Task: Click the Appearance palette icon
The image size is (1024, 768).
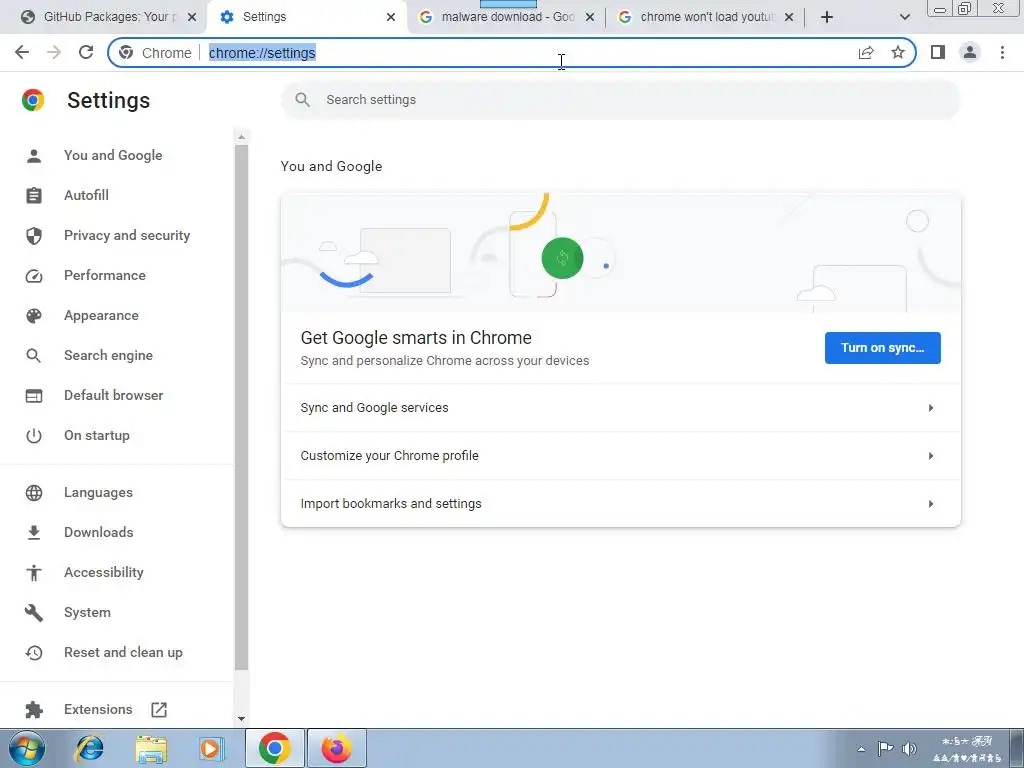Action: point(34,316)
